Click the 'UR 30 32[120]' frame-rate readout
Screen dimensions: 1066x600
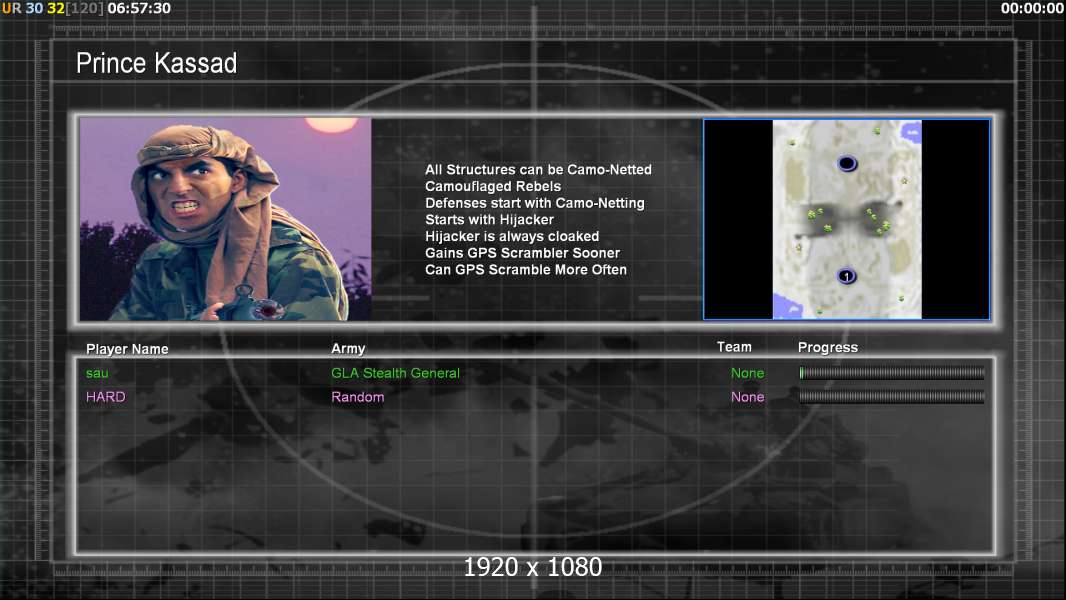[x=53, y=9]
